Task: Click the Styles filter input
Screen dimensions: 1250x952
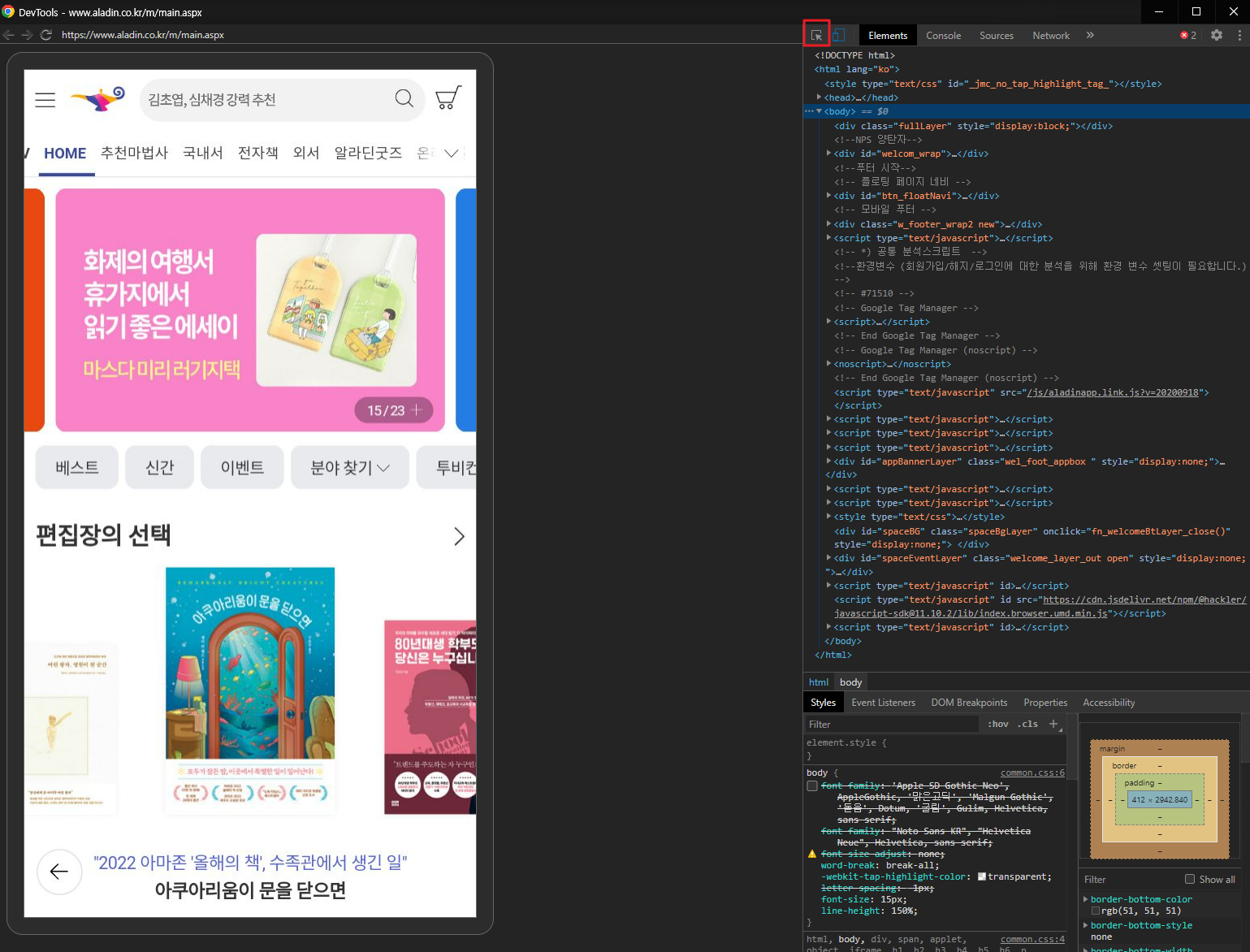Action: [892, 724]
